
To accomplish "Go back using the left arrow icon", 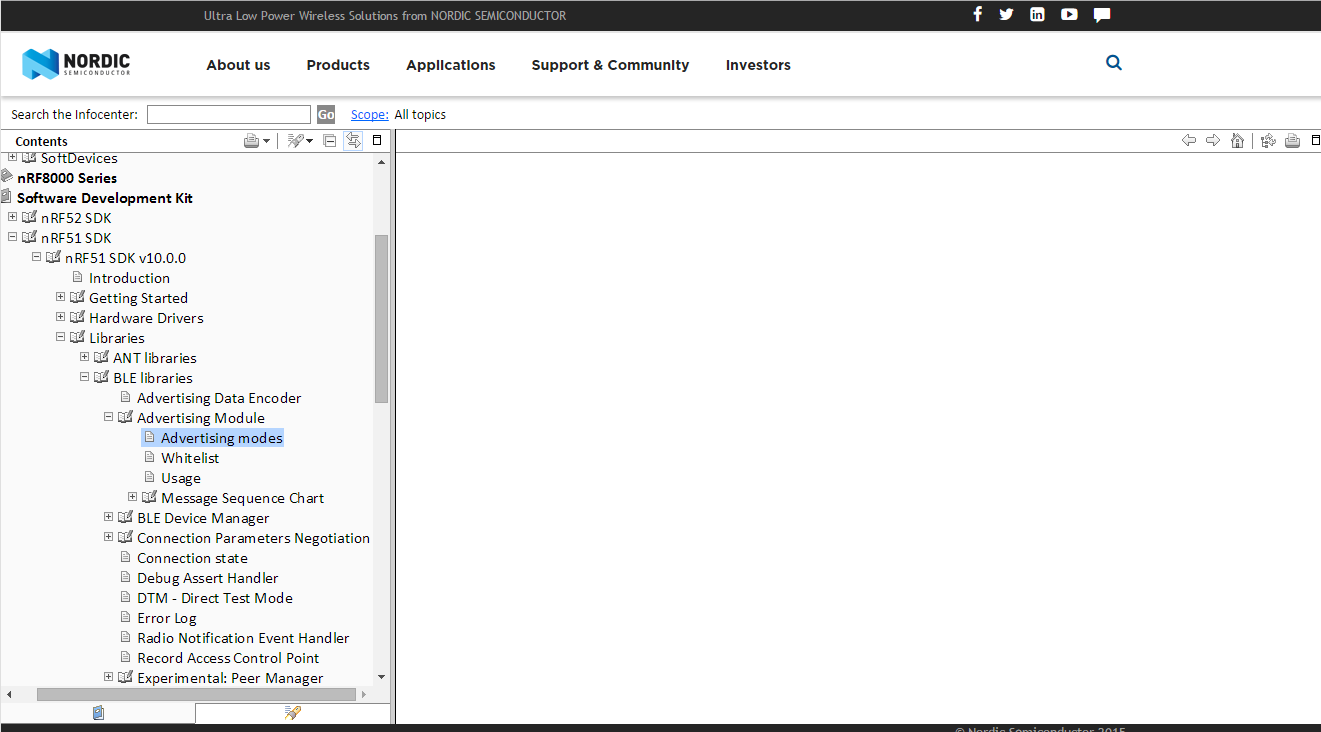I will (x=1189, y=141).
